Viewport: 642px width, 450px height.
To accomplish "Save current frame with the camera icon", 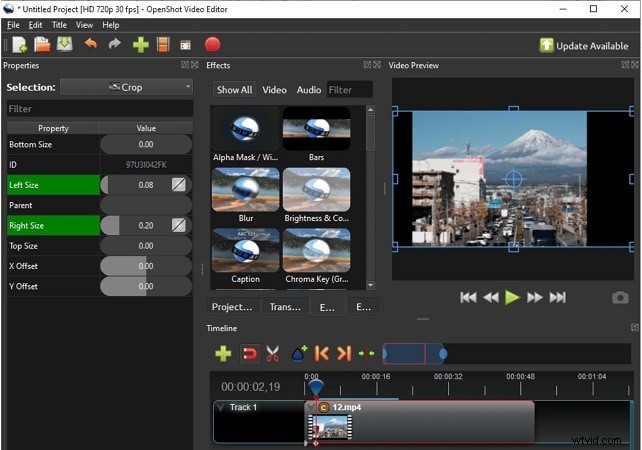I will coord(620,298).
